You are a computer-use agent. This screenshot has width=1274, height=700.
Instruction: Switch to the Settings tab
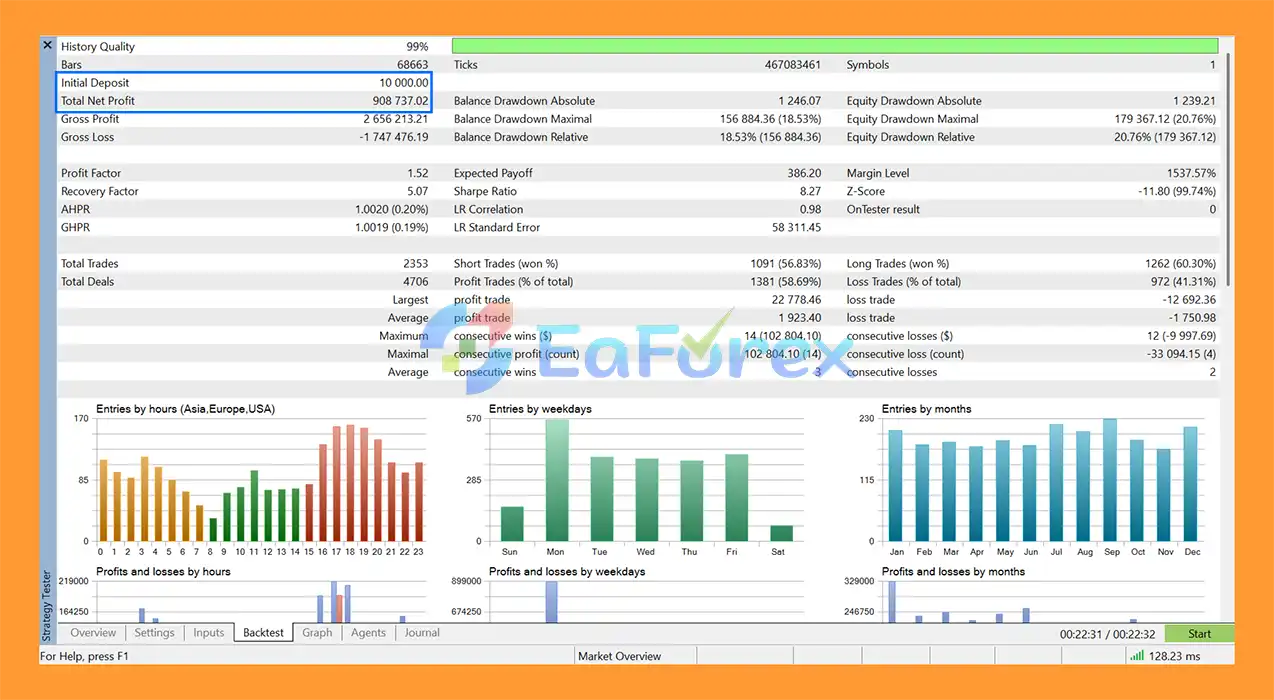pos(154,633)
